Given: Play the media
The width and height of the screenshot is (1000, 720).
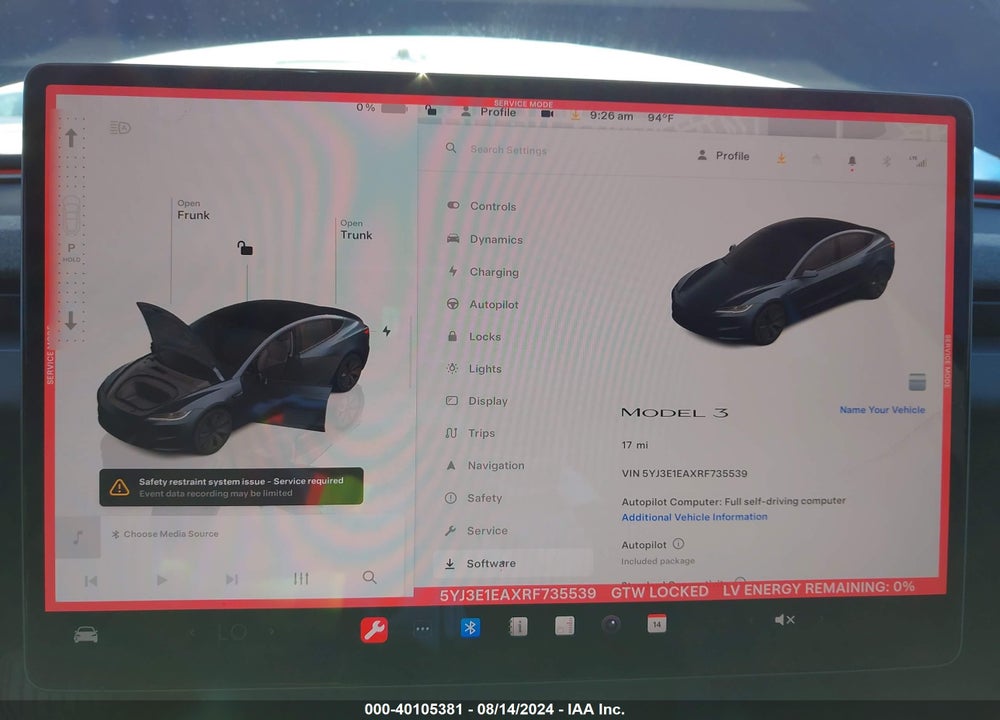Looking at the screenshot, I should tap(161, 580).
